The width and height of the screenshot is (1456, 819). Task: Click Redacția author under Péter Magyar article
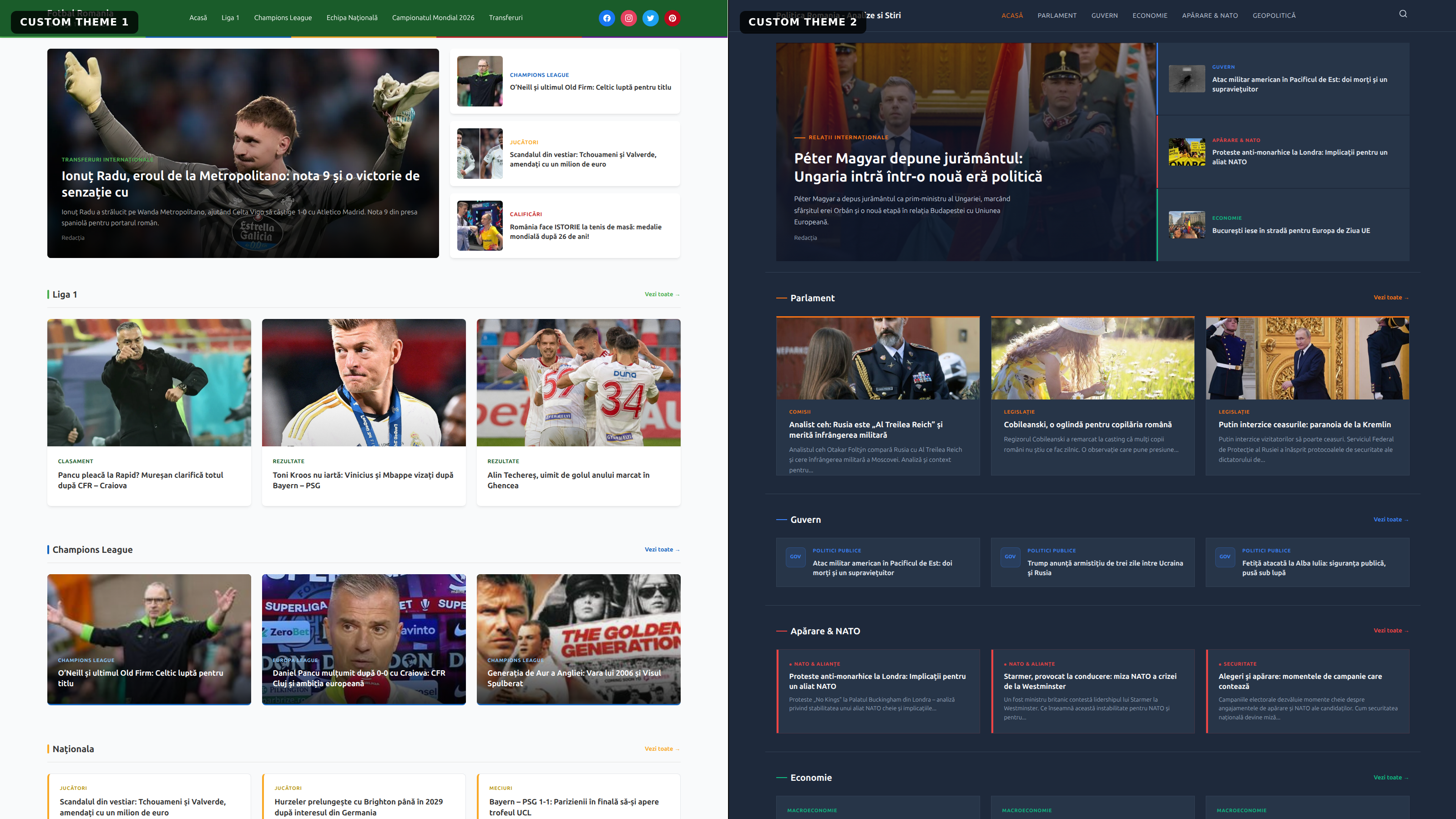pyautogui.click(x=805, y=238)
